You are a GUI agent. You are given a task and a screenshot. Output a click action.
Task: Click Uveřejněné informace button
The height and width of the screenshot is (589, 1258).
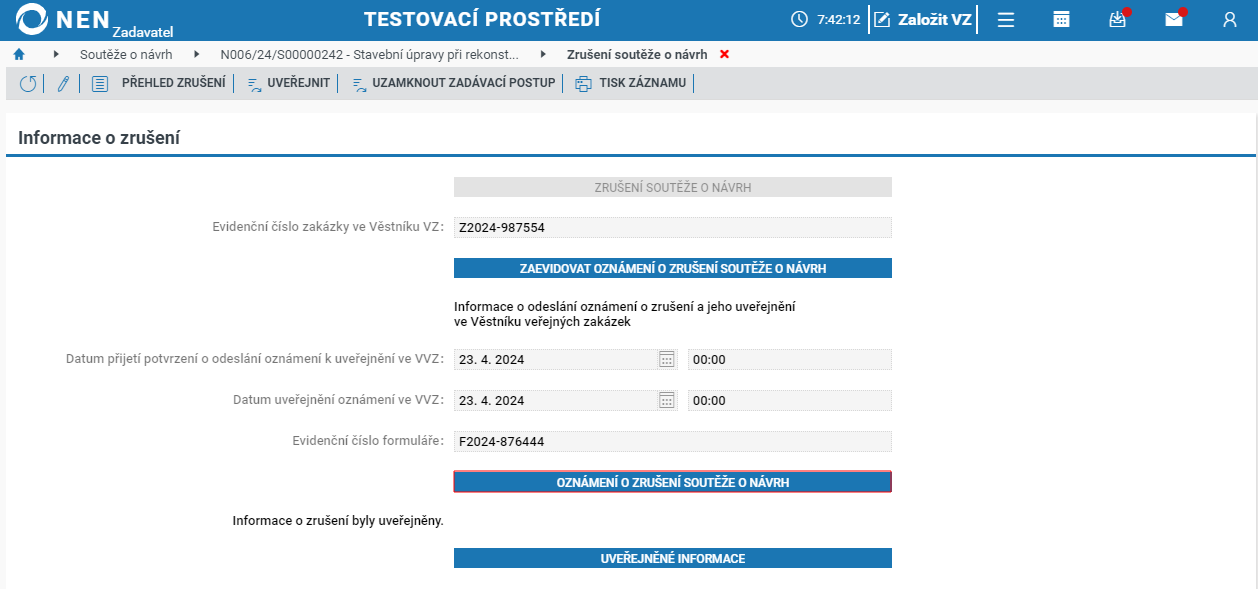673,558
